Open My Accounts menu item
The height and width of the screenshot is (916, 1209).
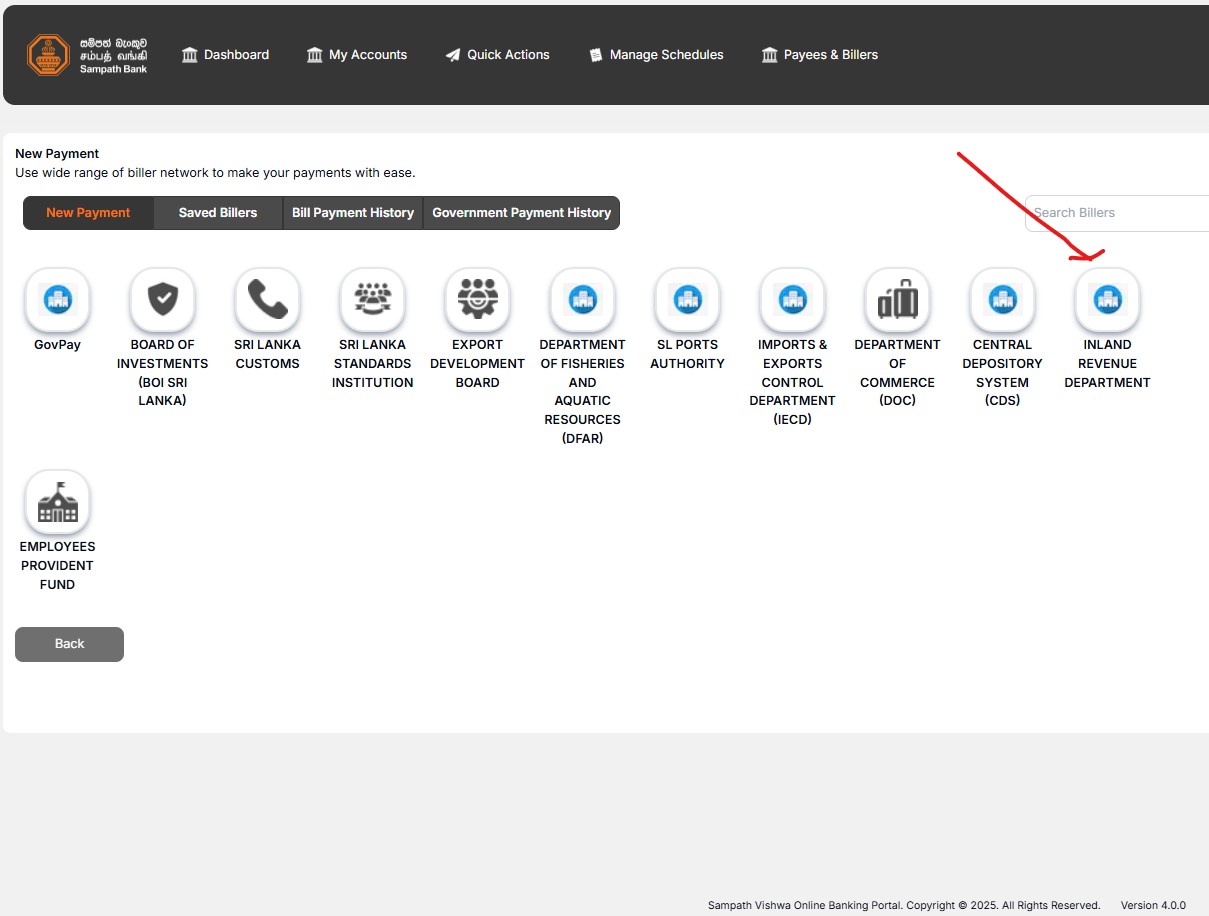pyautogui.click(x=357, y=55)
